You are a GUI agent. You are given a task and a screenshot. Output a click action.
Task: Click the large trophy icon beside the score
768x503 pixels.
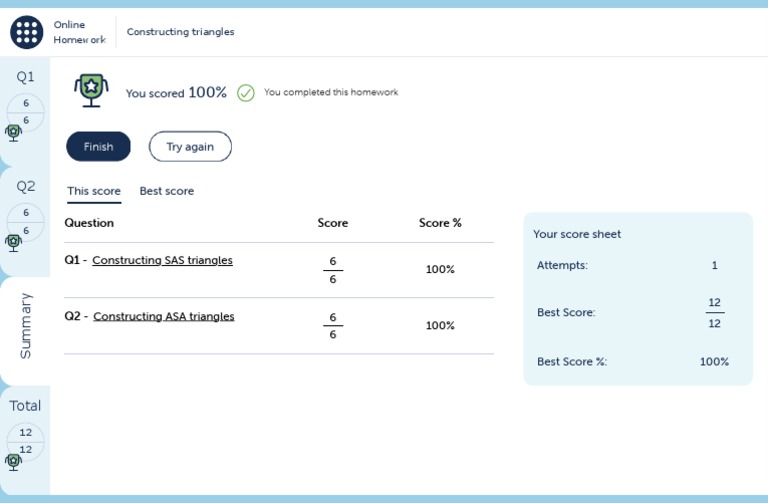(x=91, y=91)
